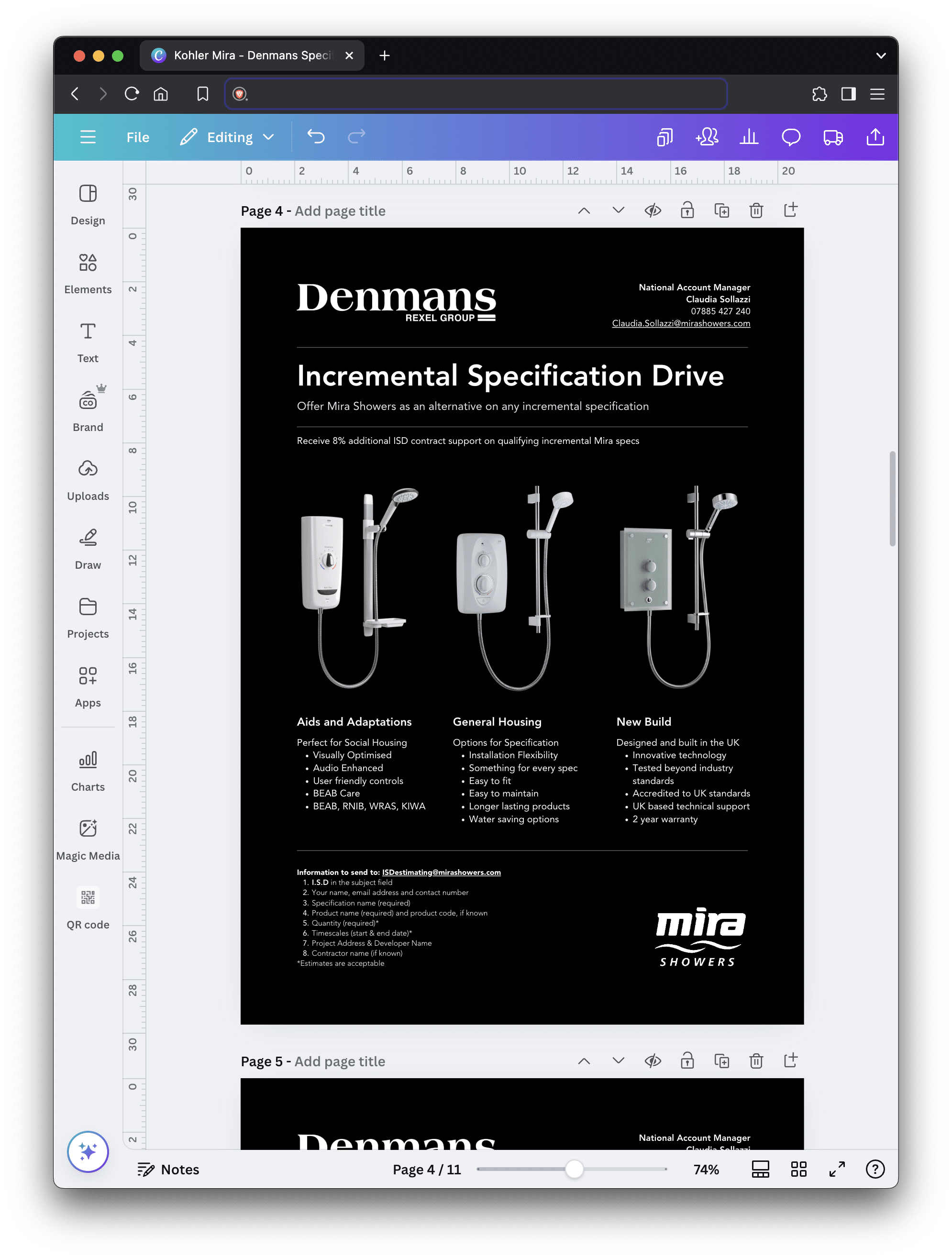Viewport: 952px width, 1259px height.
Task: Click the zoom slider handle
Action: [575, 1169]
